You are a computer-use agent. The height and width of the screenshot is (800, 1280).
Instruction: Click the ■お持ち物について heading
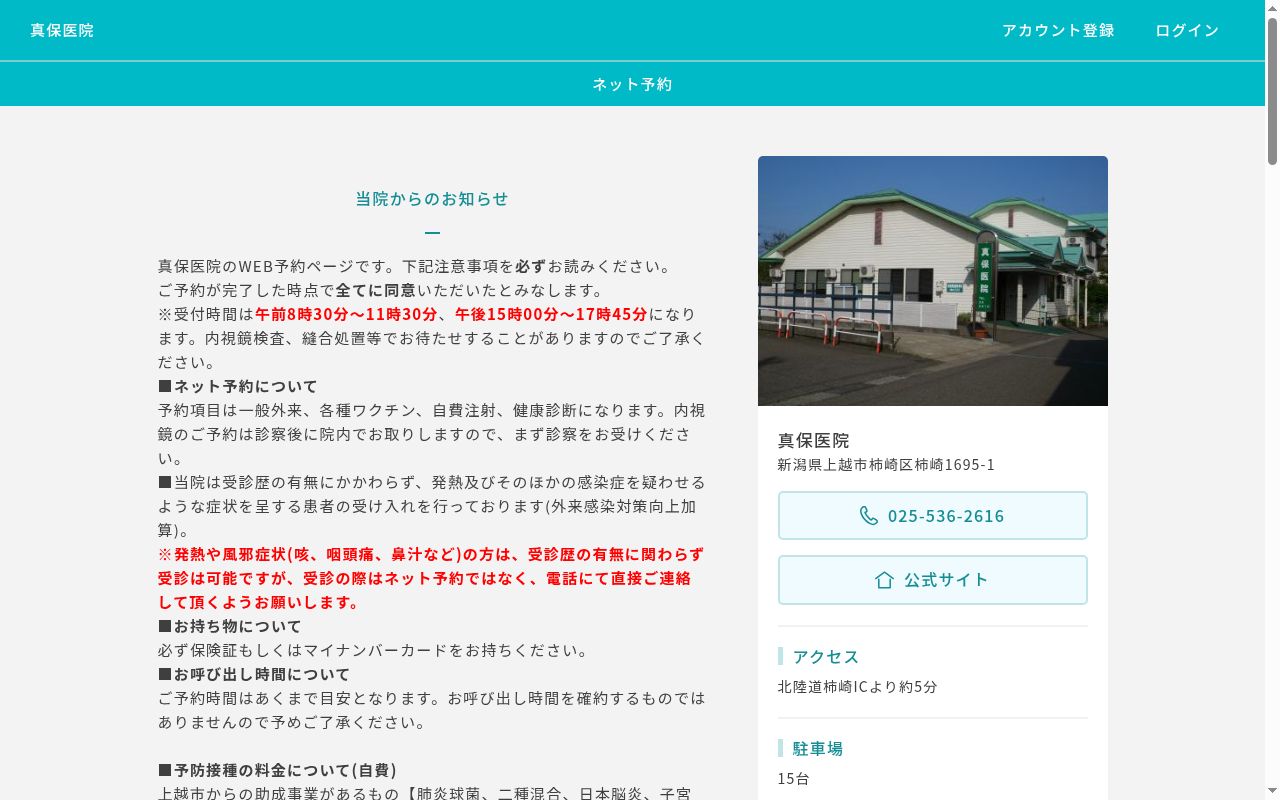pyautogui.click(x=230, y=627)
